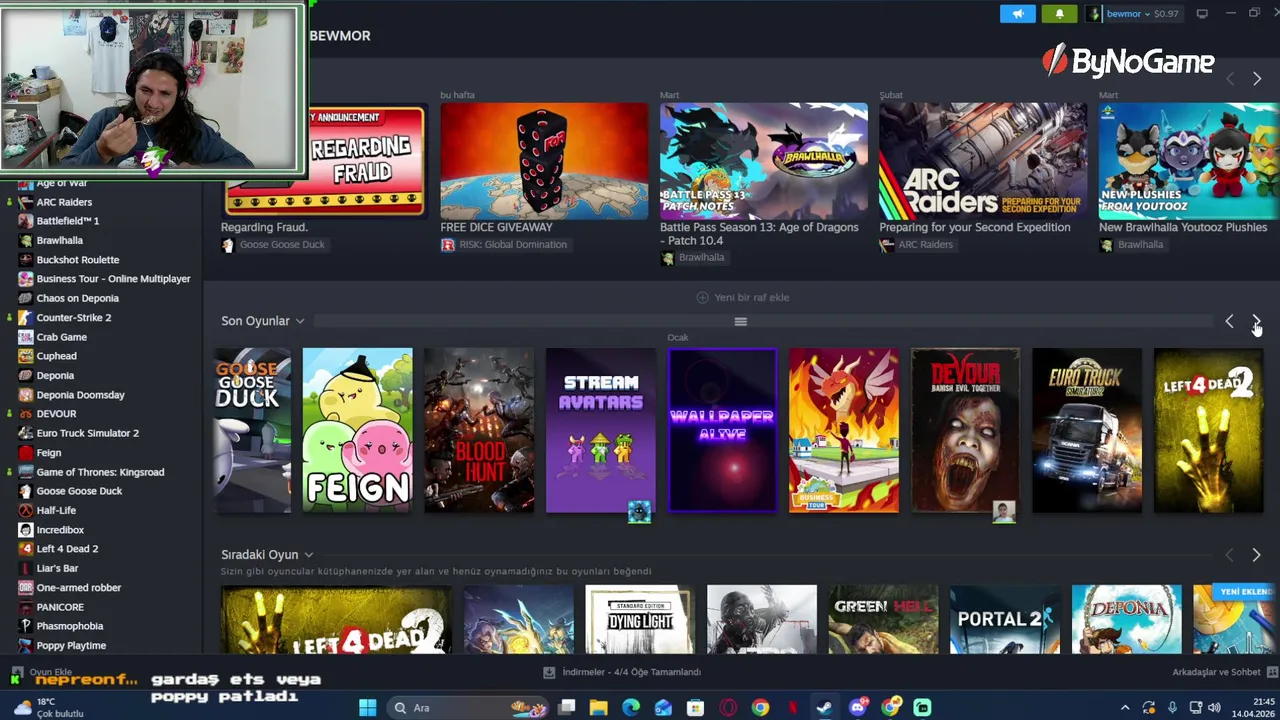The height and width of the screenshot is (720, 1280).
Task: Show previous Son Oyunlar games with left arrow
Action: coord(1229,321)
